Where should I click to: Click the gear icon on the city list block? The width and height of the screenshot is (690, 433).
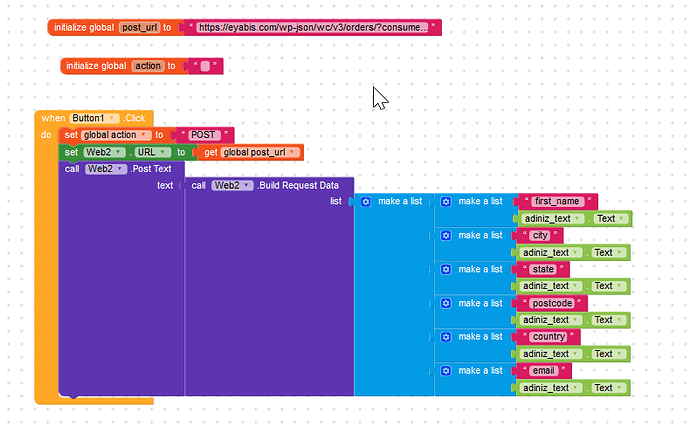tap(446, 236)
